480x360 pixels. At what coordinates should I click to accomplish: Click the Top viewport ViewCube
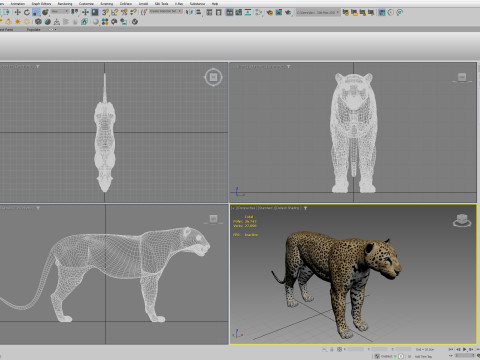coord(213,77)
